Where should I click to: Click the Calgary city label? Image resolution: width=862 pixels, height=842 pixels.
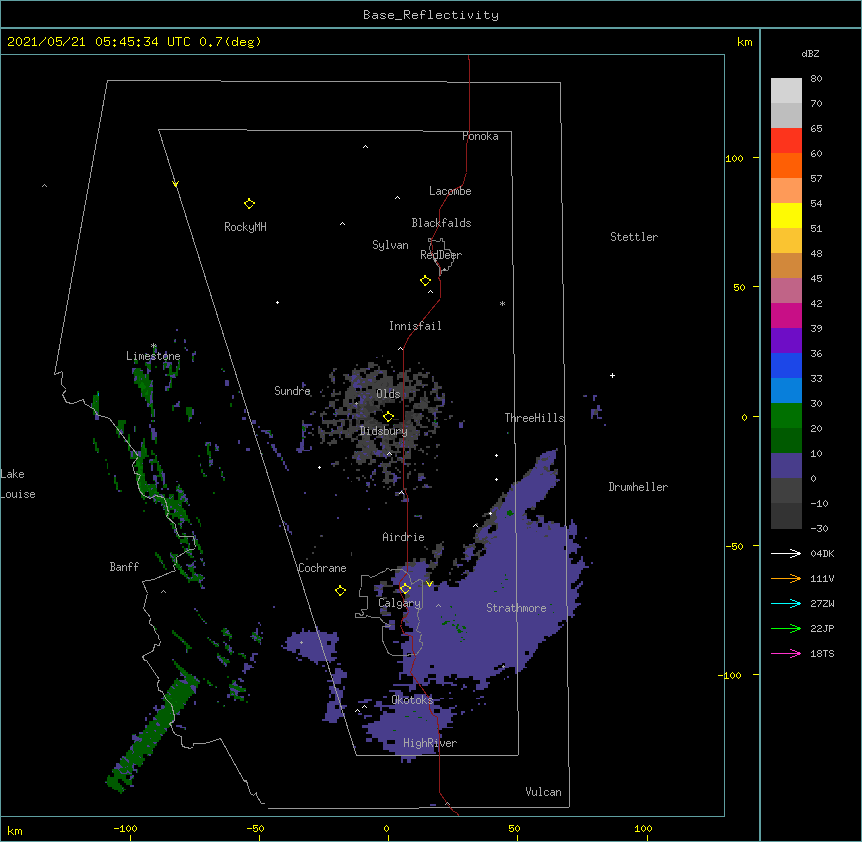tap(399, 603)
